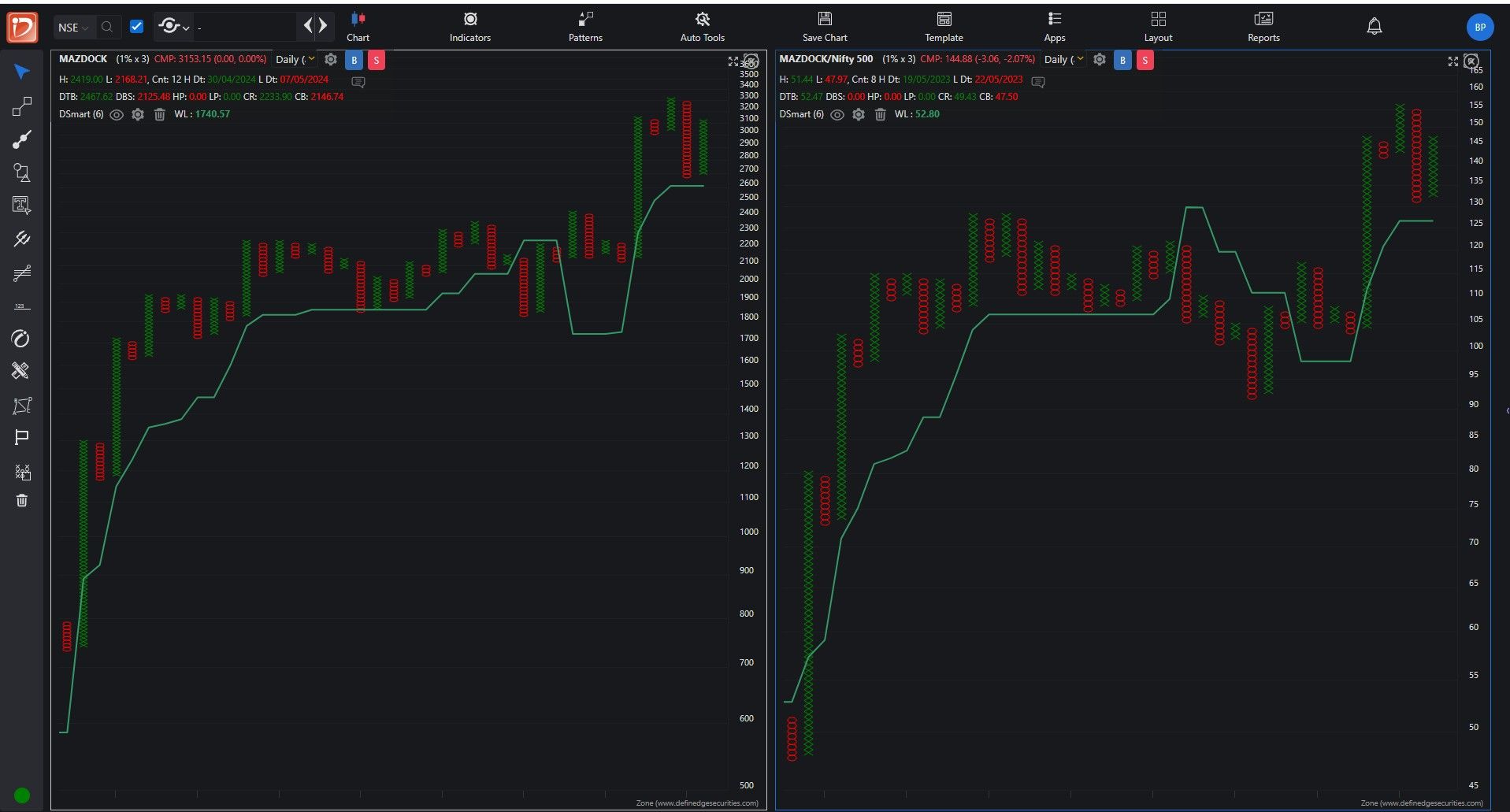Open the BP user profile avatar
This screenshot has height=812, width=1510.
click(x=1480, y=27)
